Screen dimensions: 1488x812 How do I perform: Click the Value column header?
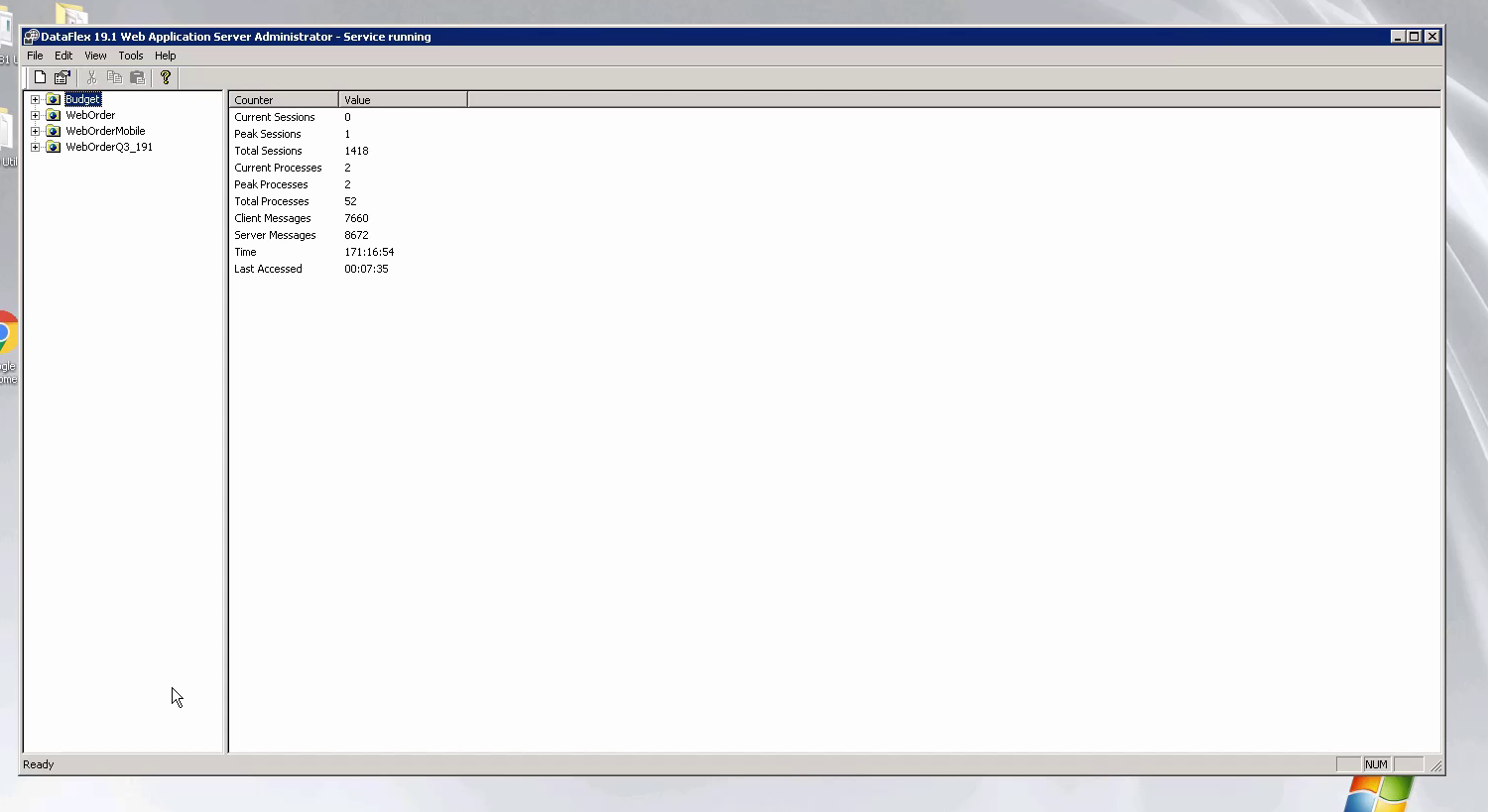point(402,100)
